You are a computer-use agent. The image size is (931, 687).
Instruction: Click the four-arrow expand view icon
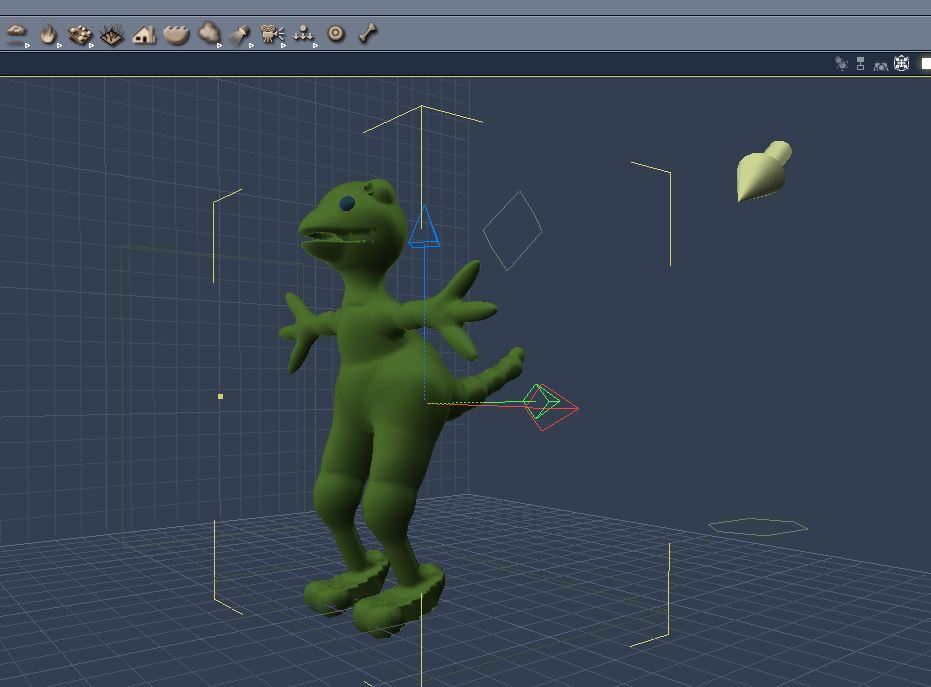pyautogui.click(x=901, y=63)
